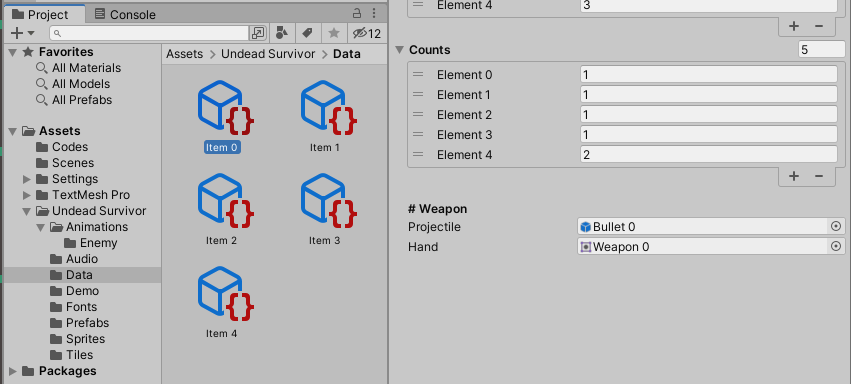Open search in new window icon

coord(258,33)
